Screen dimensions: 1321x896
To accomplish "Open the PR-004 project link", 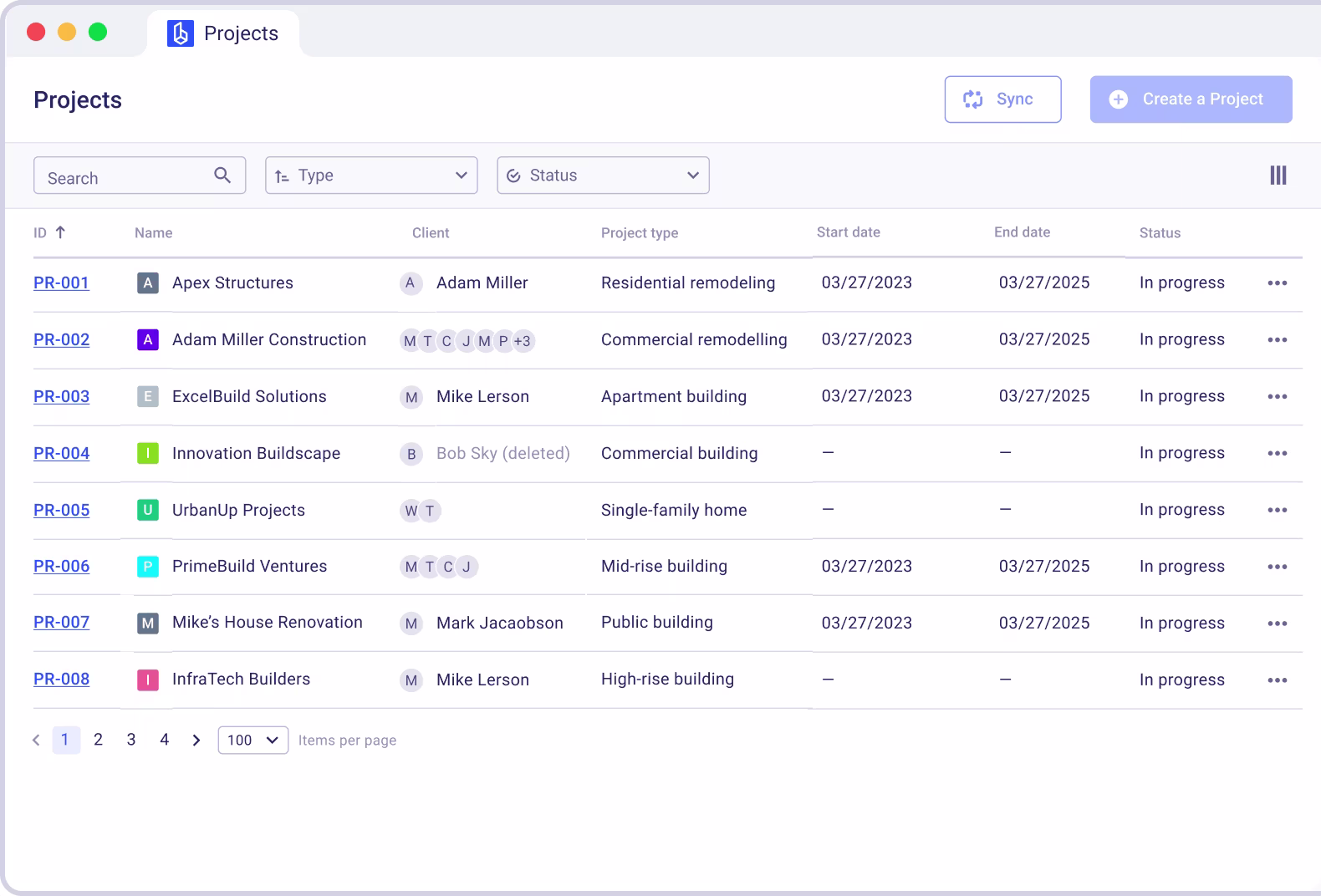I will click(x=61, y=453).
